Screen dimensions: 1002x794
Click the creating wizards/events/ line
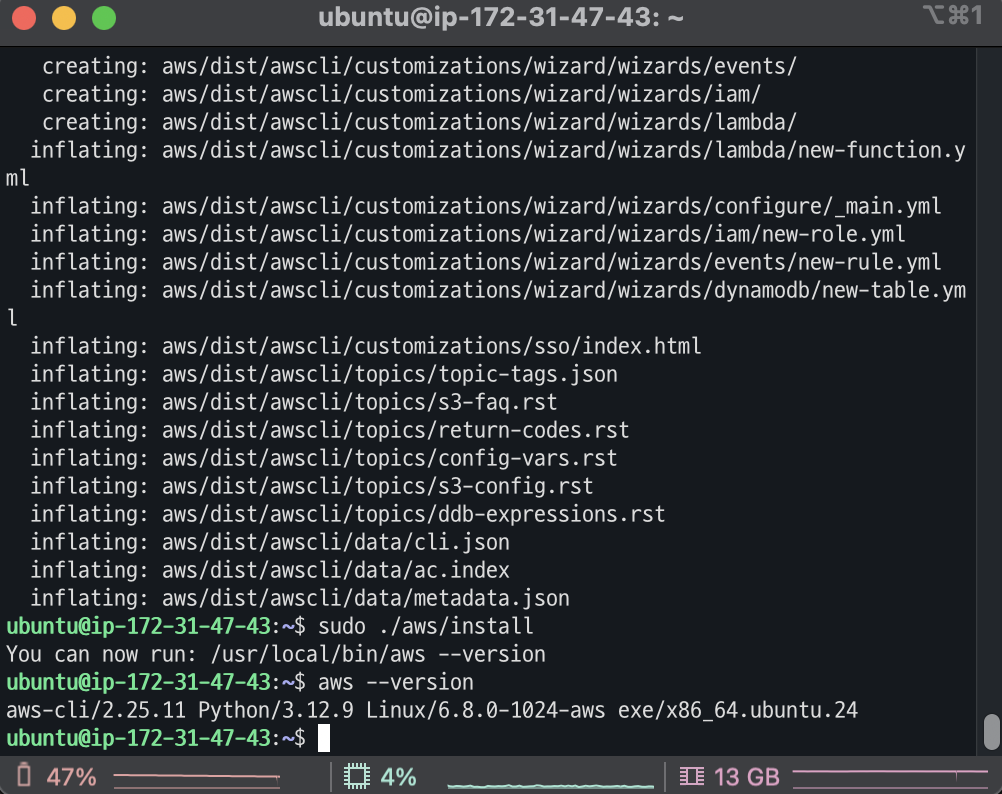tap(420, 66)
